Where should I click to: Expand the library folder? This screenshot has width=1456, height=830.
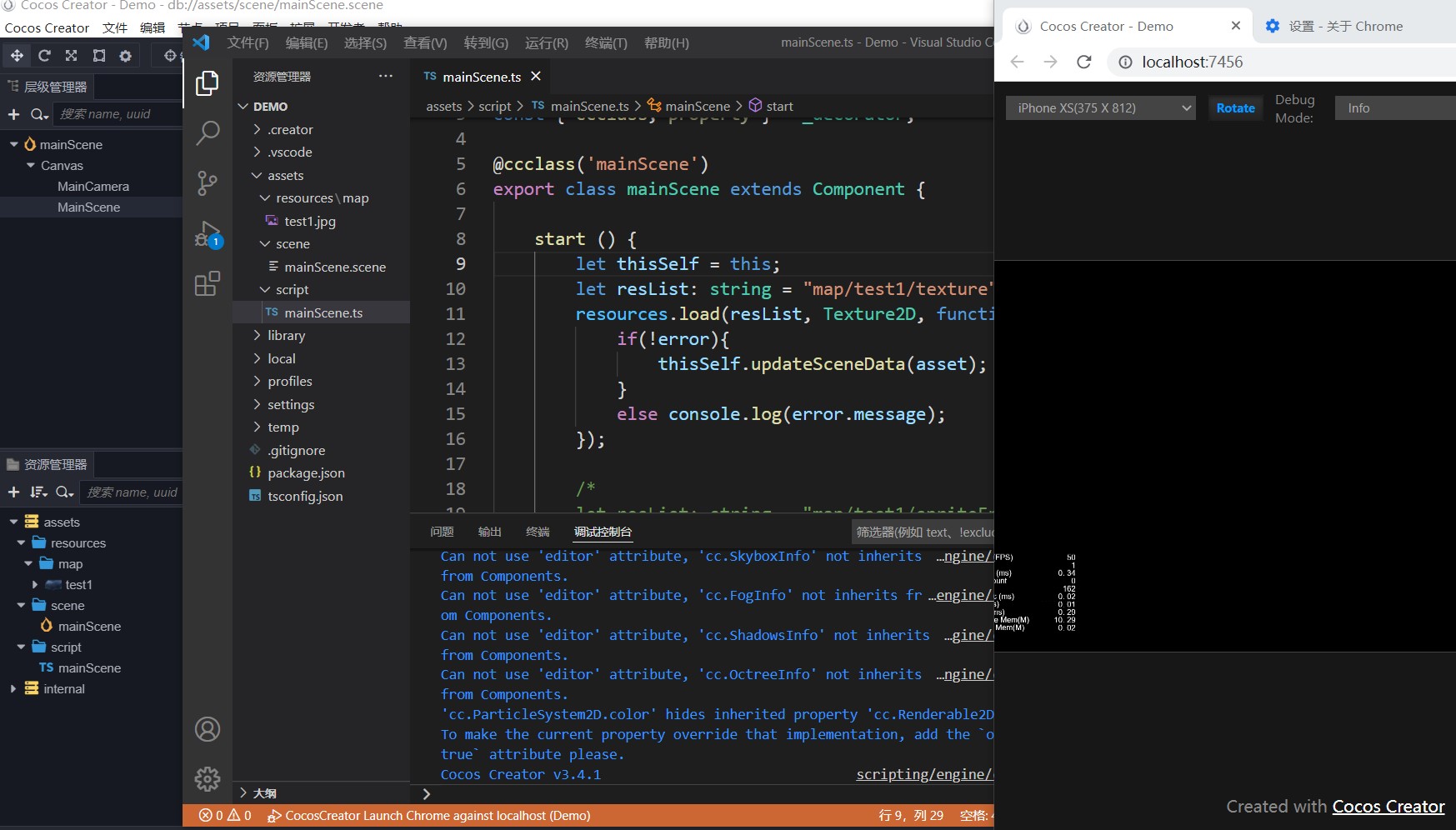tap(286, 336)
